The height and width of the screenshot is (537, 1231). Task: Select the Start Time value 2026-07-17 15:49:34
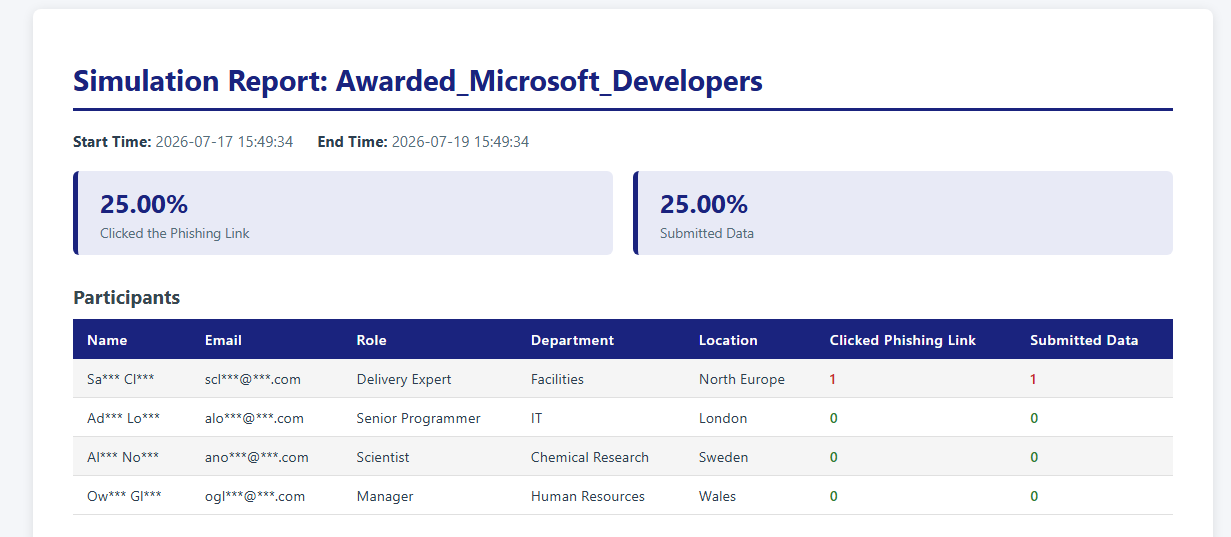pyautogui.click(x=224, y=142)
